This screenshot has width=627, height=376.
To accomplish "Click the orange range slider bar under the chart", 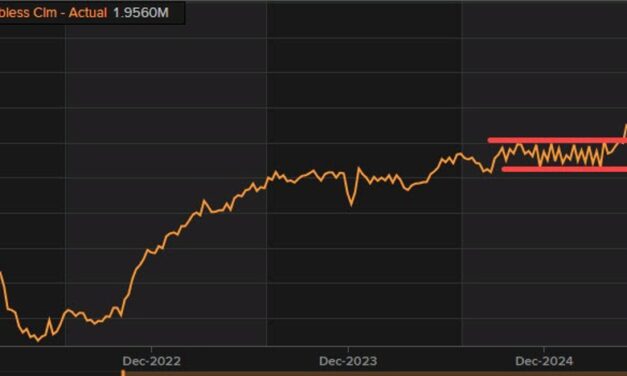I will [x=374, y=374].
